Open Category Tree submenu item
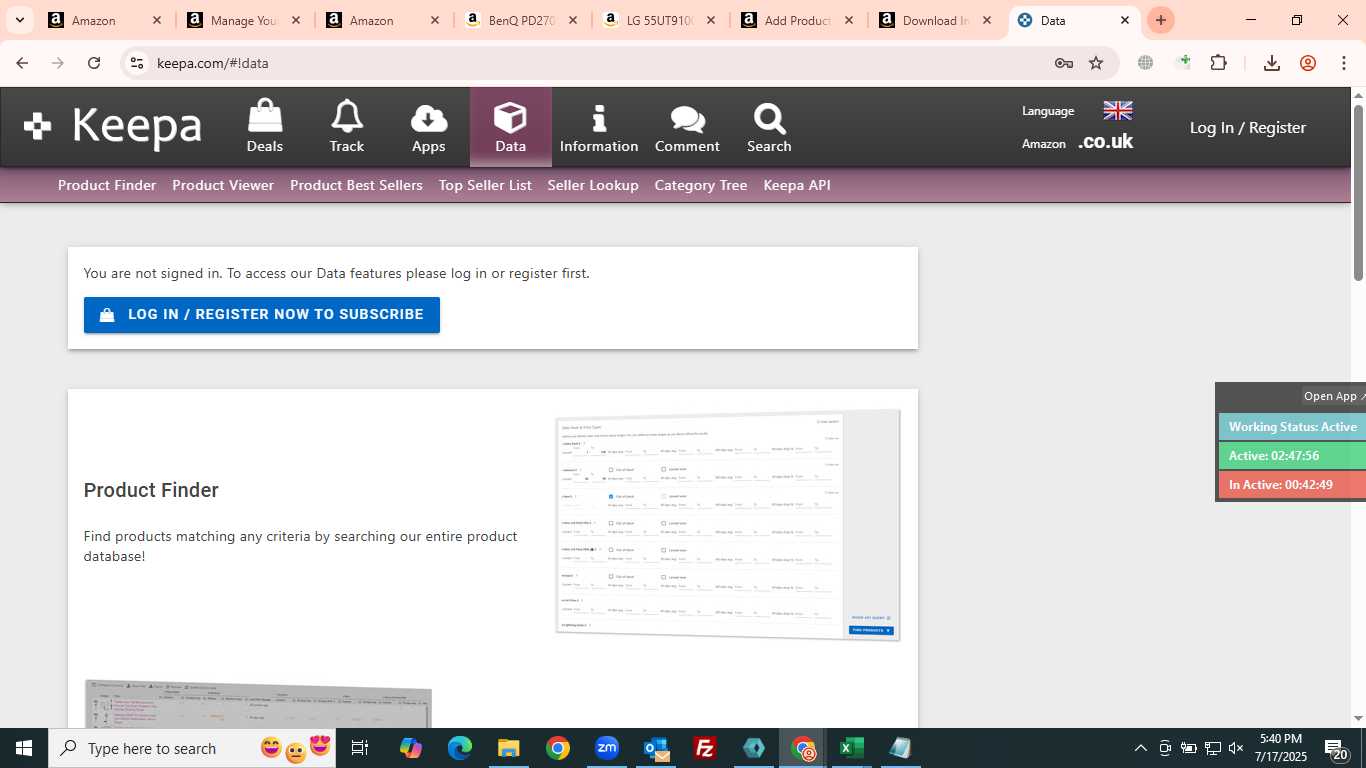 [700, 185]
